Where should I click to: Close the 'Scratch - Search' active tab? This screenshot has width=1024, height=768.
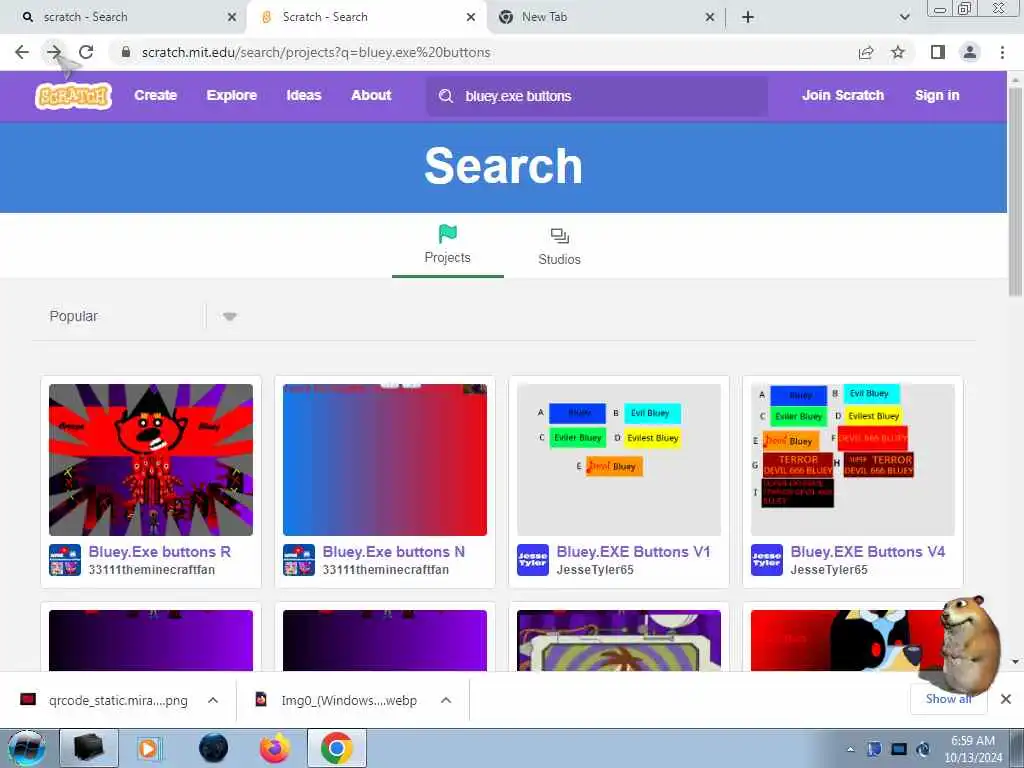click(x=471, y=17)
